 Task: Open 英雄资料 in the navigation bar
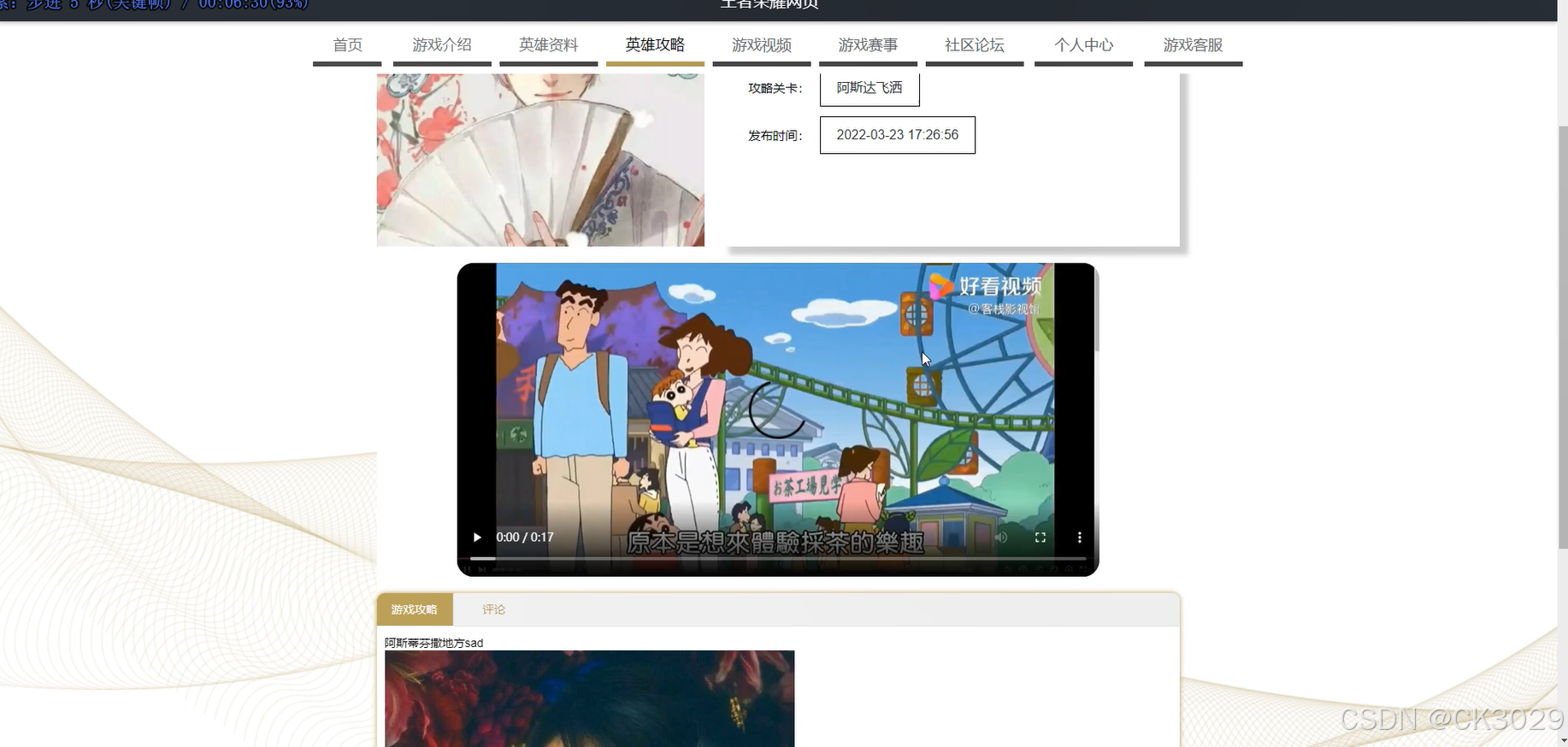click(x=548, y=45)
